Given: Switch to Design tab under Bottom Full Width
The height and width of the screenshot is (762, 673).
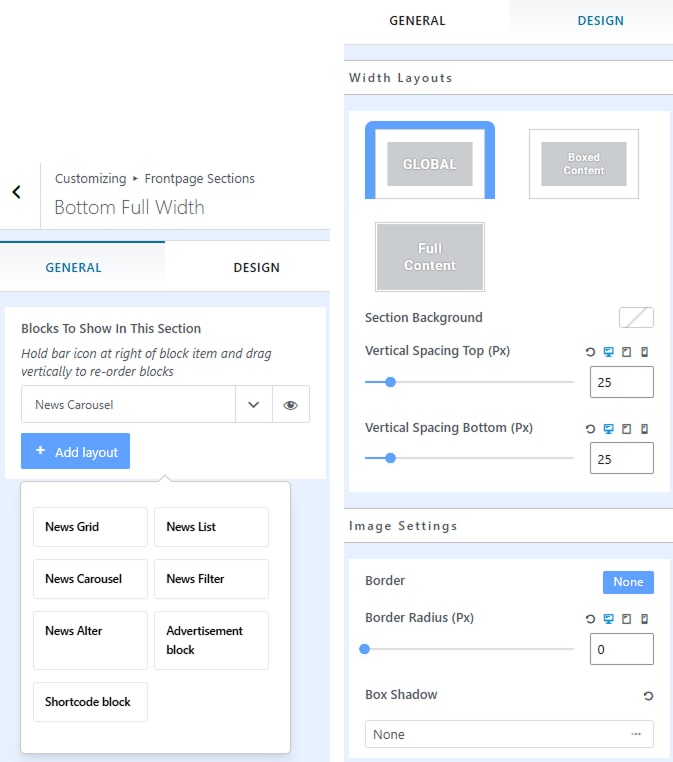Looking at the screenshot, I should coord(256,267).
